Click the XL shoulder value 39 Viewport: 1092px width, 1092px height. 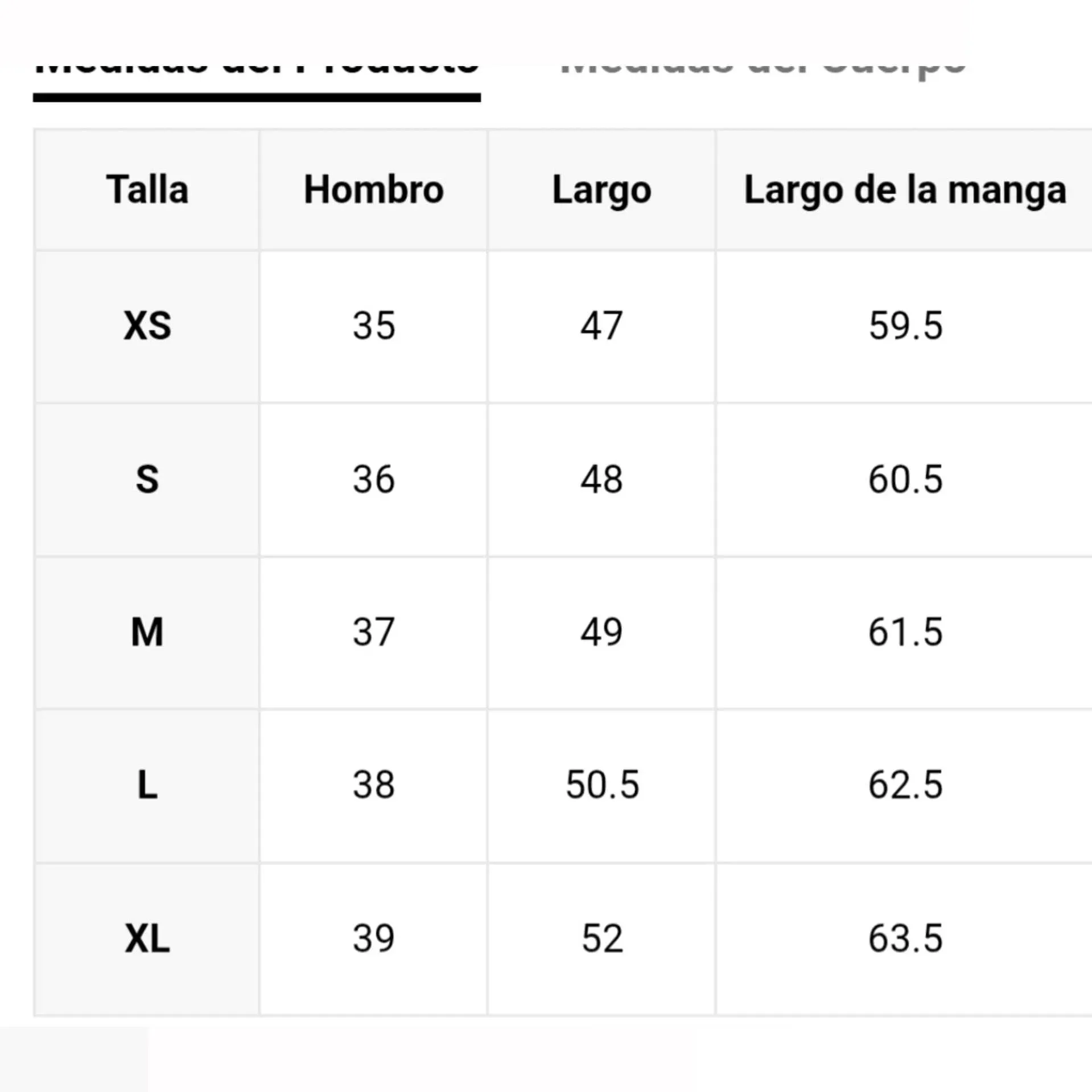[373, 938]
